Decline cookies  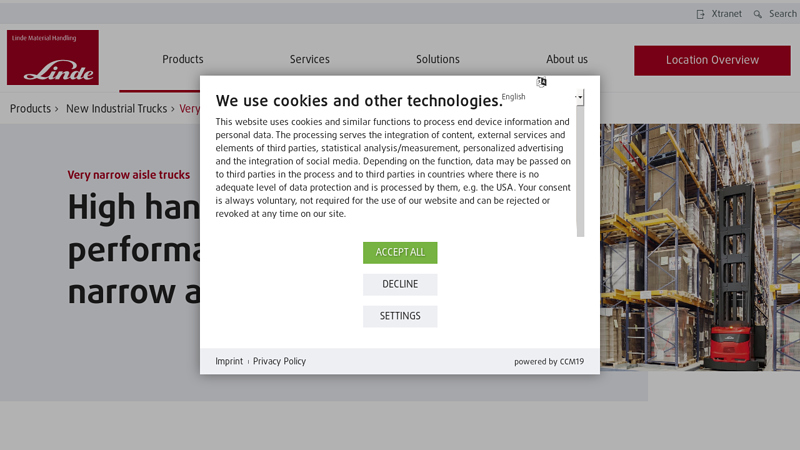pyautogui.click(x=400, y=285)
